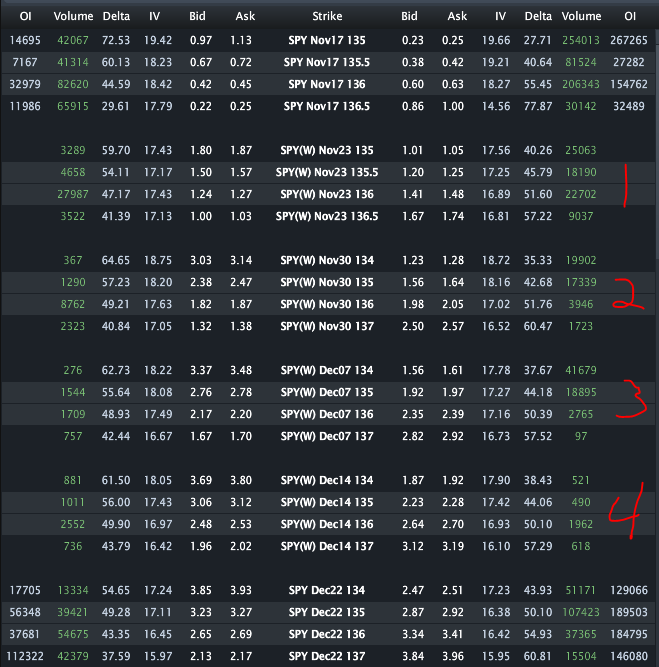659x667 pixels.
Task: Select the SPY Dec22 137 strike label
Action: [327, 656]
